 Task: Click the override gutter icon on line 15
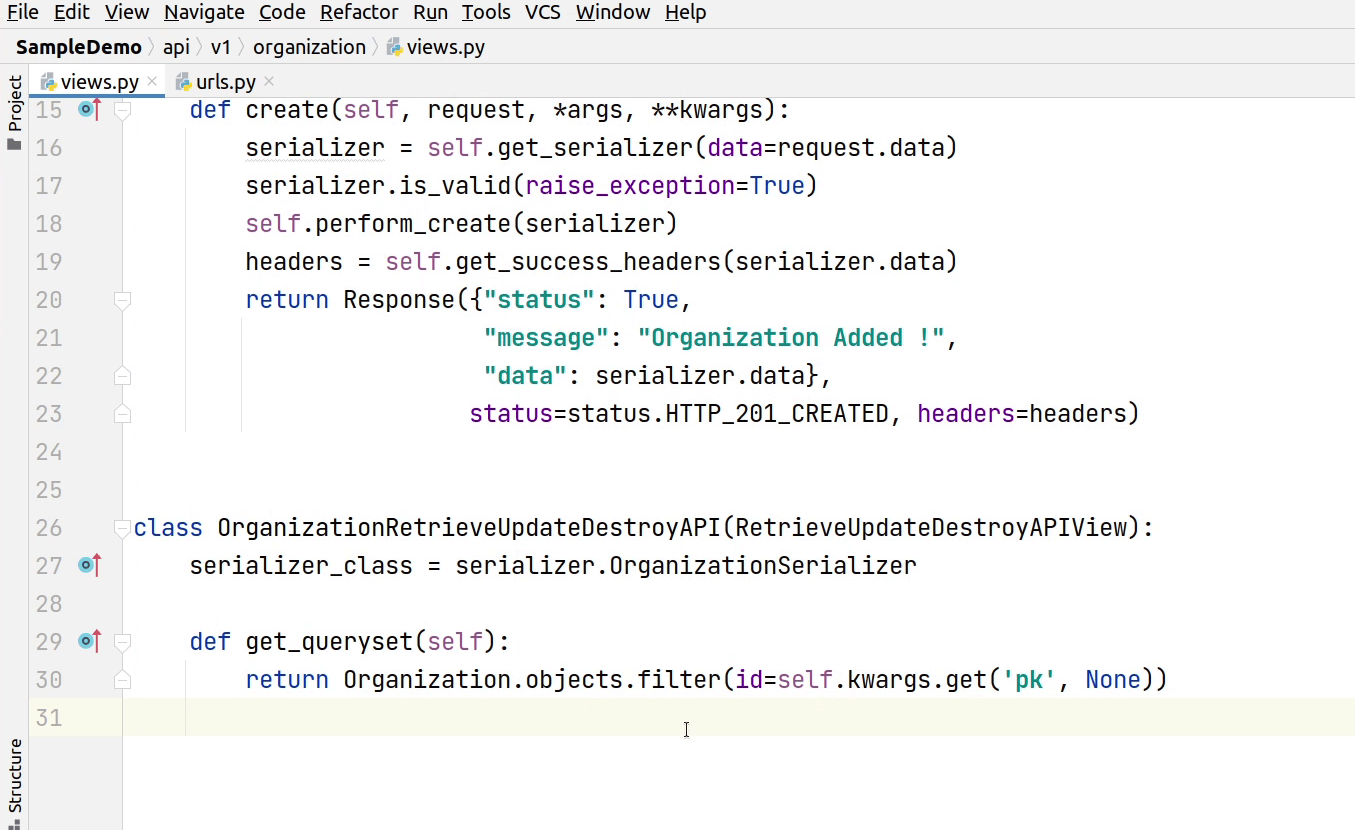pyautogui.click(x=89, y=110)
